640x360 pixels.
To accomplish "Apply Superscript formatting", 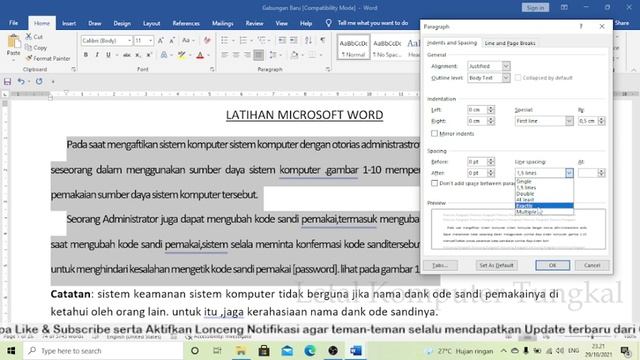I will tap(149, 55).
